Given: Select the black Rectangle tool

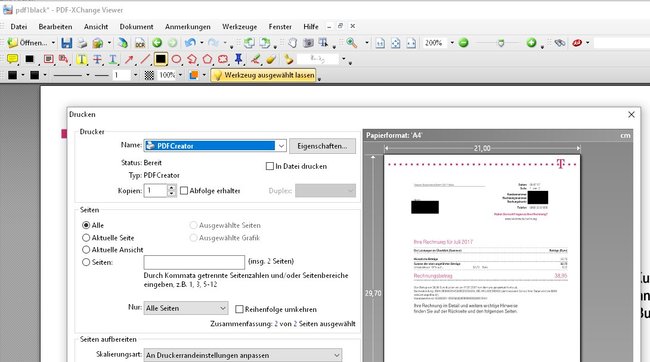Looking at the screenshot, I should coord(160,59).
